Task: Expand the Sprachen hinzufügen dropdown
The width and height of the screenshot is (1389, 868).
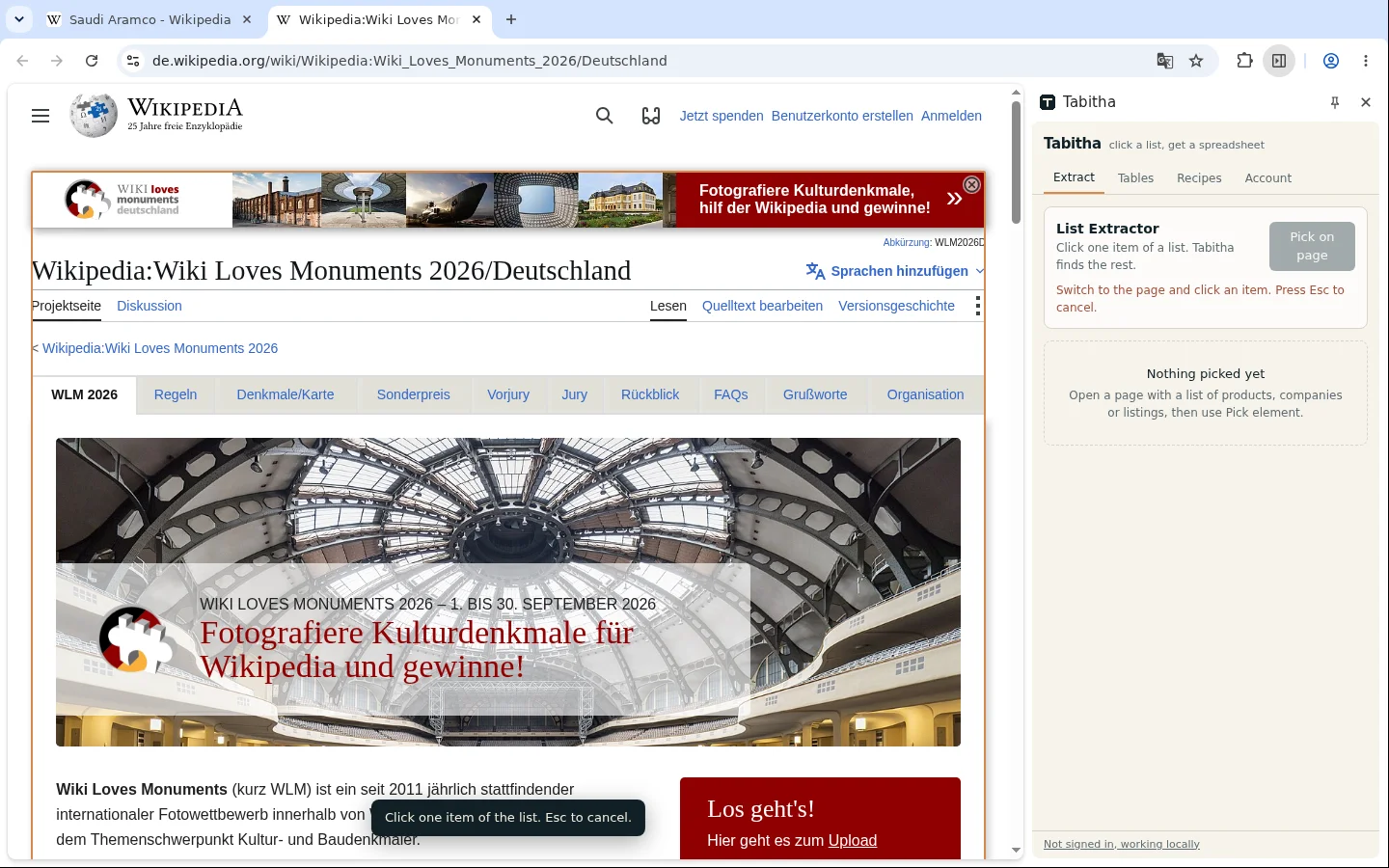Action: 895,271
